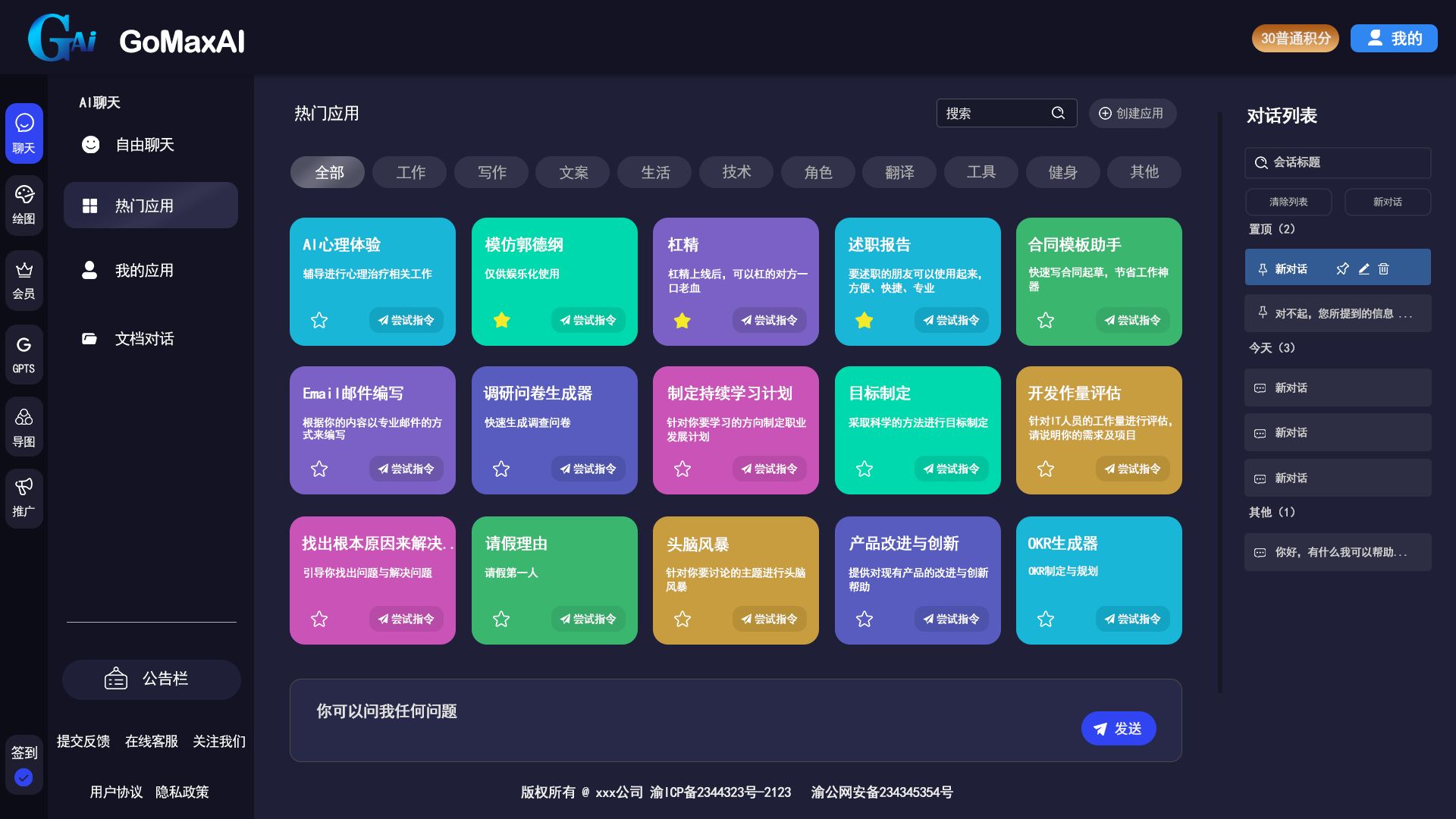Collapse the 置顶 (2) conversation group

tap(1272, 228)
